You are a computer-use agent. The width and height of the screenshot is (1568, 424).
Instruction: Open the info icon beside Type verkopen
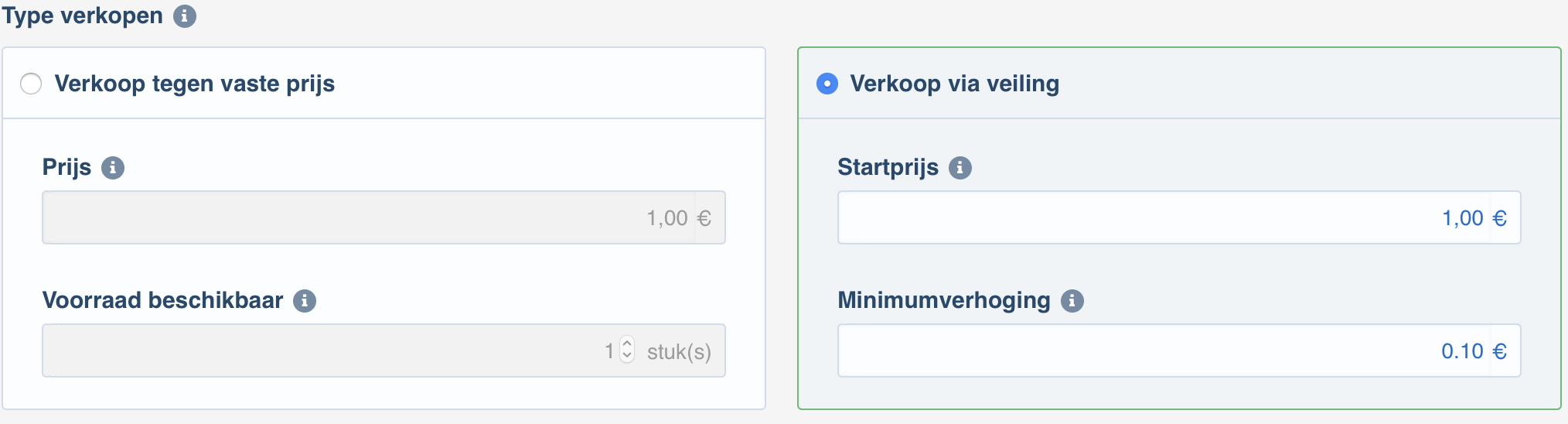[x=184, y=16]
